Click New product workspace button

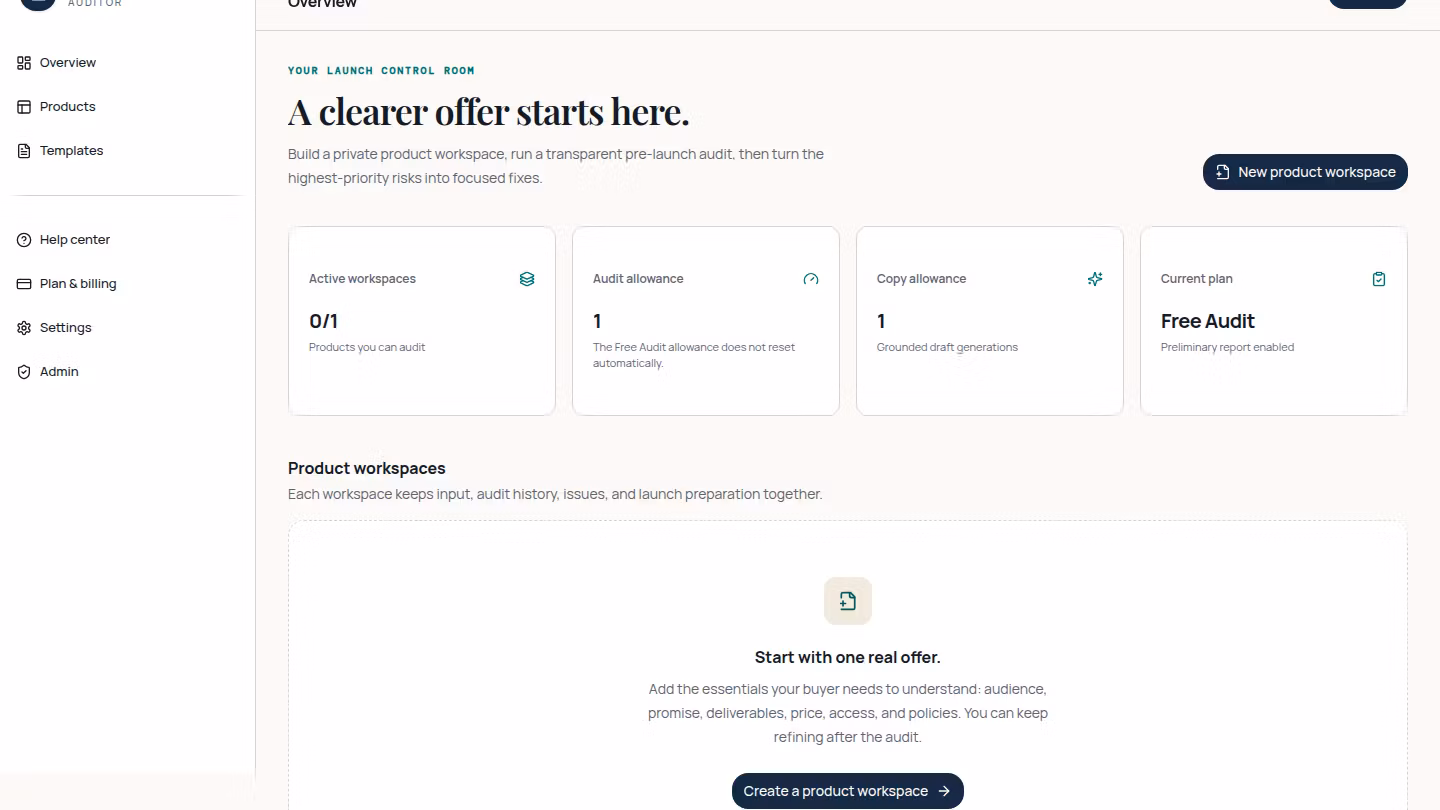tap(1305, 172)
